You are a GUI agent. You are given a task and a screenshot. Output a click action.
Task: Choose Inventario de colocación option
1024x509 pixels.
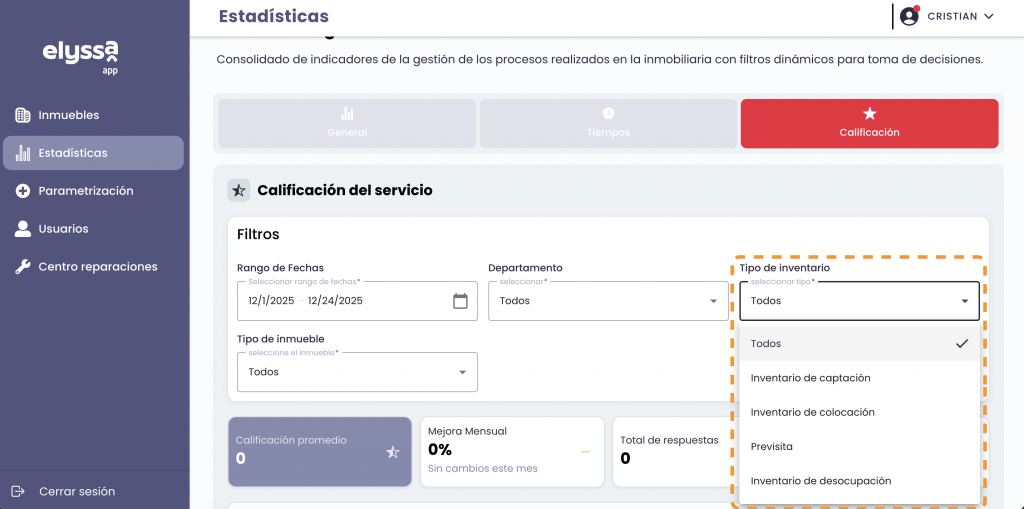pyautogui.click(x=813, y=412)
